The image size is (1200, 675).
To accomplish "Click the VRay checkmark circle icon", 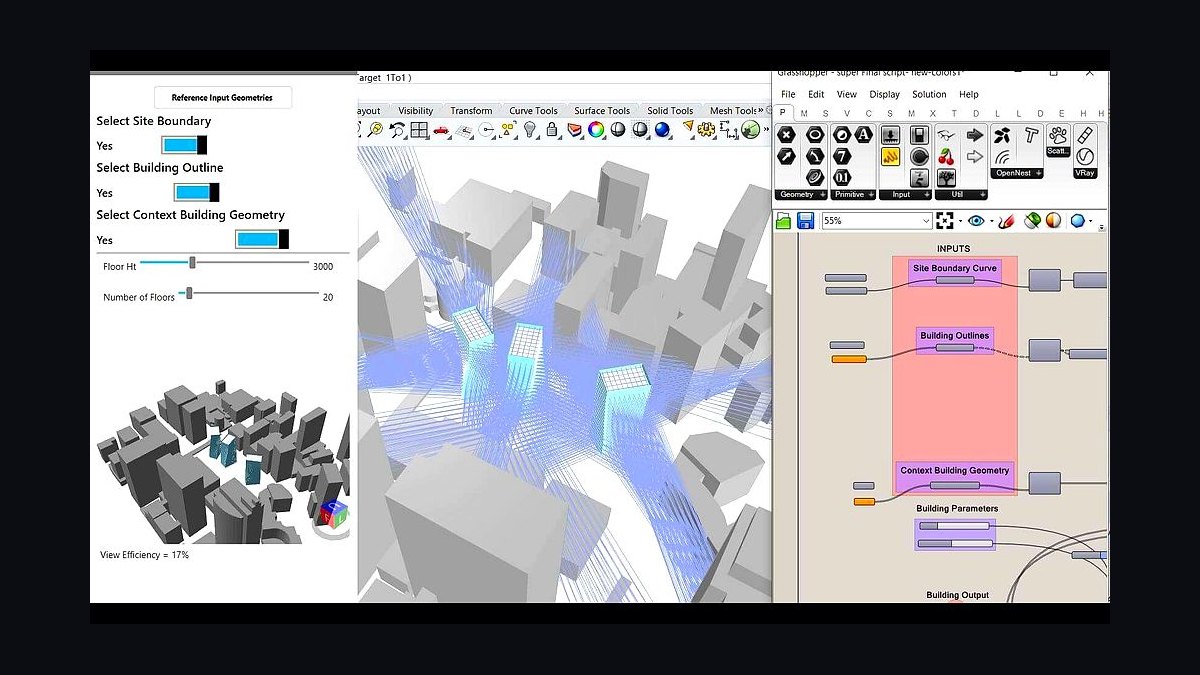I will [1085, 157].
